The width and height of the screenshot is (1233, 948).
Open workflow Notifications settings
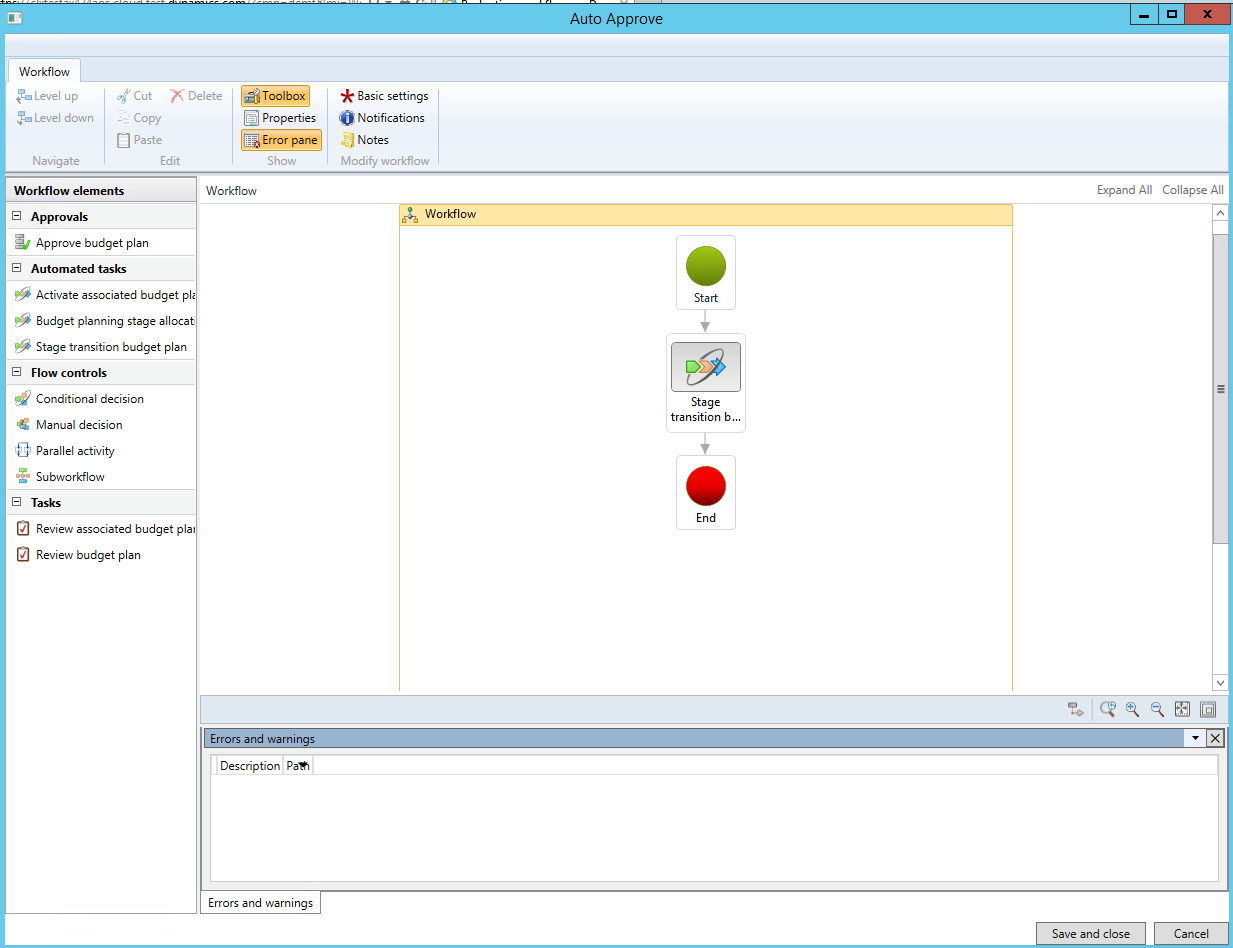tap(382, 118)
